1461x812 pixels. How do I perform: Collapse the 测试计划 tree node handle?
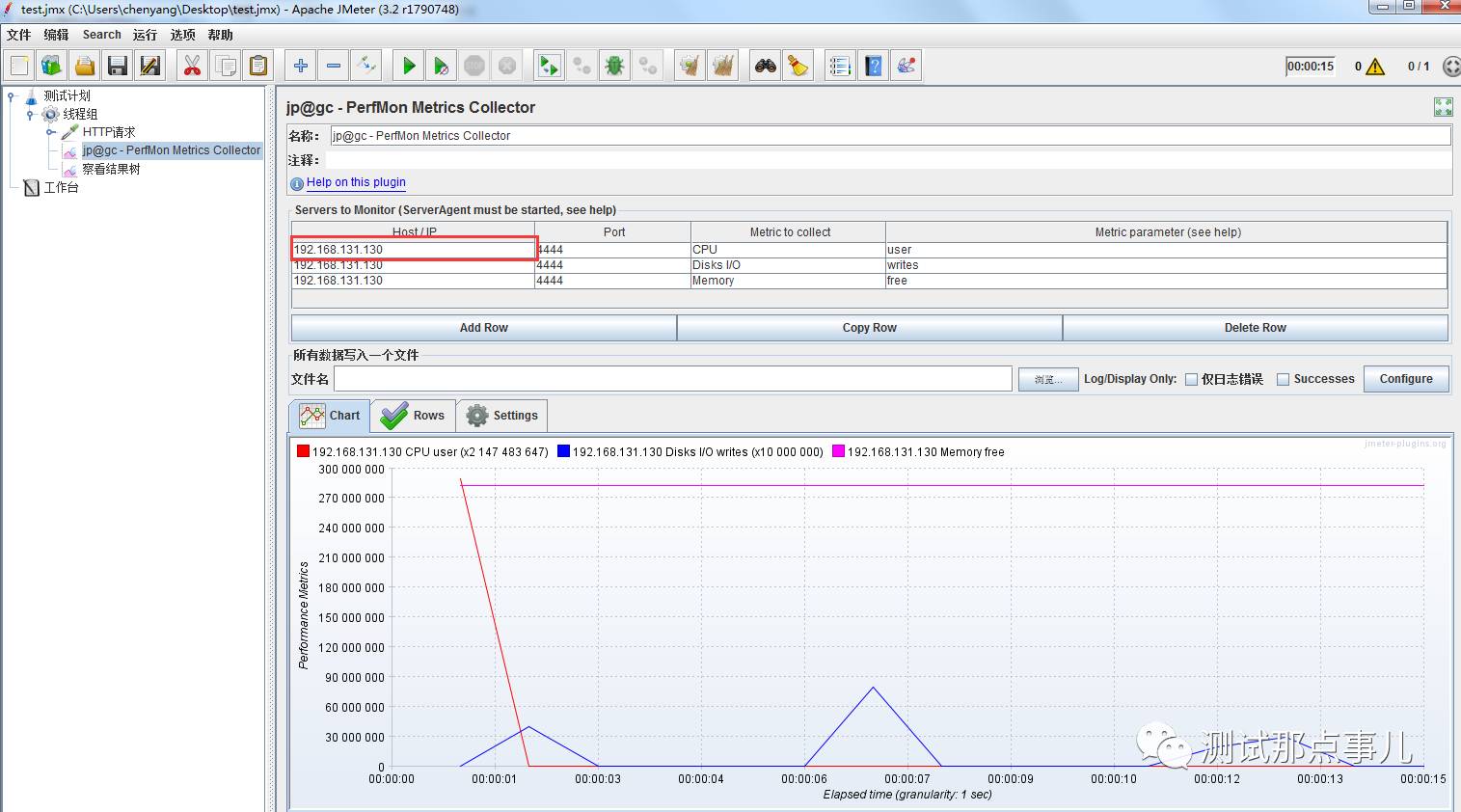pos(11,95)
